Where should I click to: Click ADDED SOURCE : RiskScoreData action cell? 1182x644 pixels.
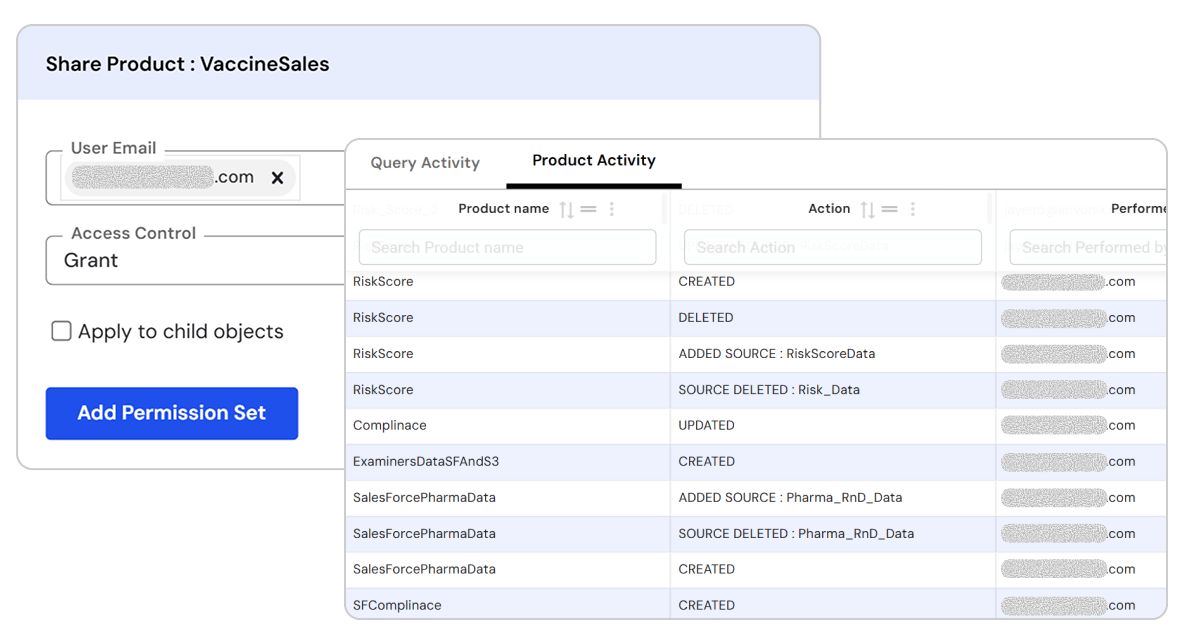[x=776, y=353]
